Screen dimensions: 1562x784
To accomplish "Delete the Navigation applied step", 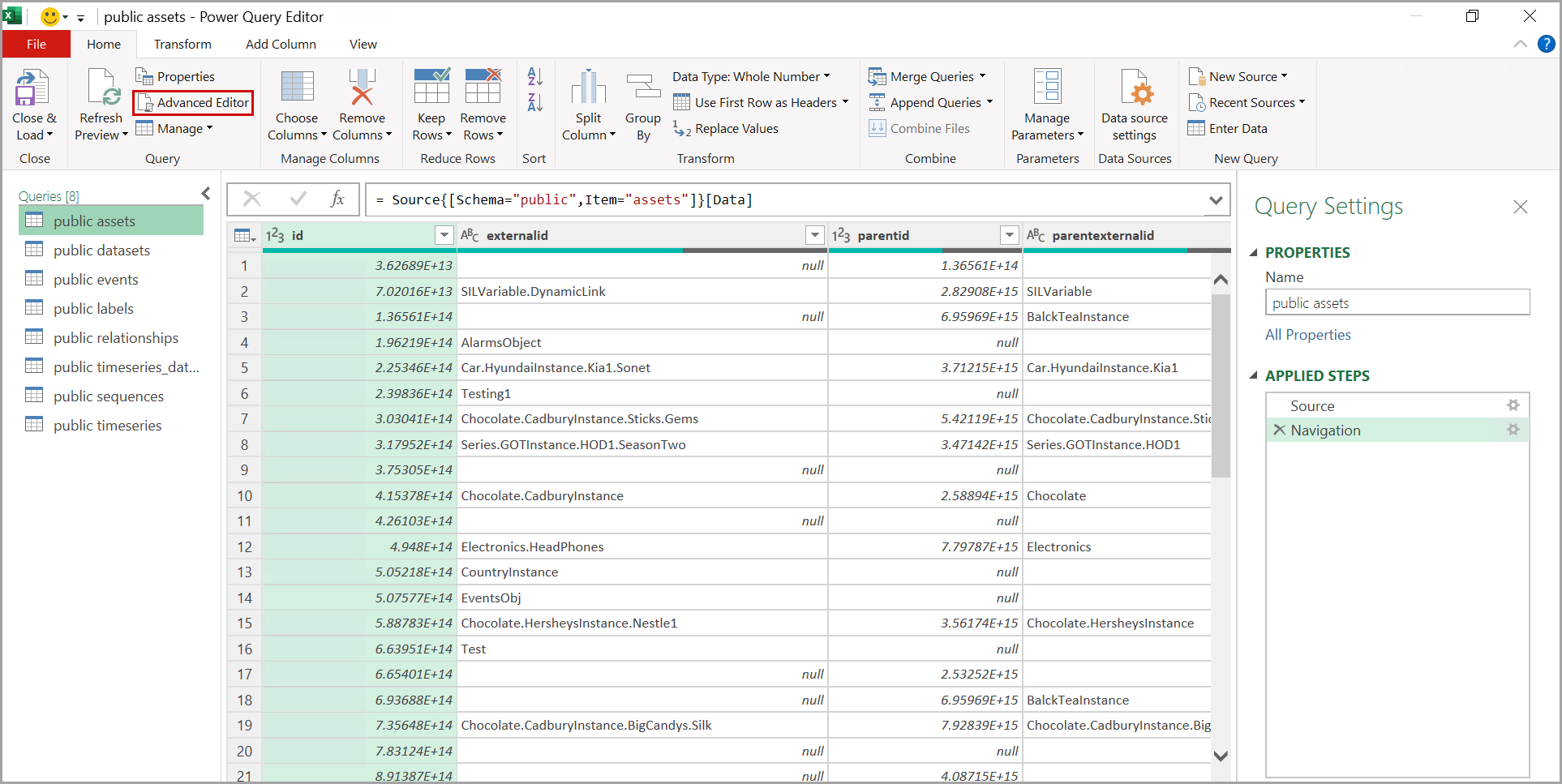I will click(x=1279, y=430).
